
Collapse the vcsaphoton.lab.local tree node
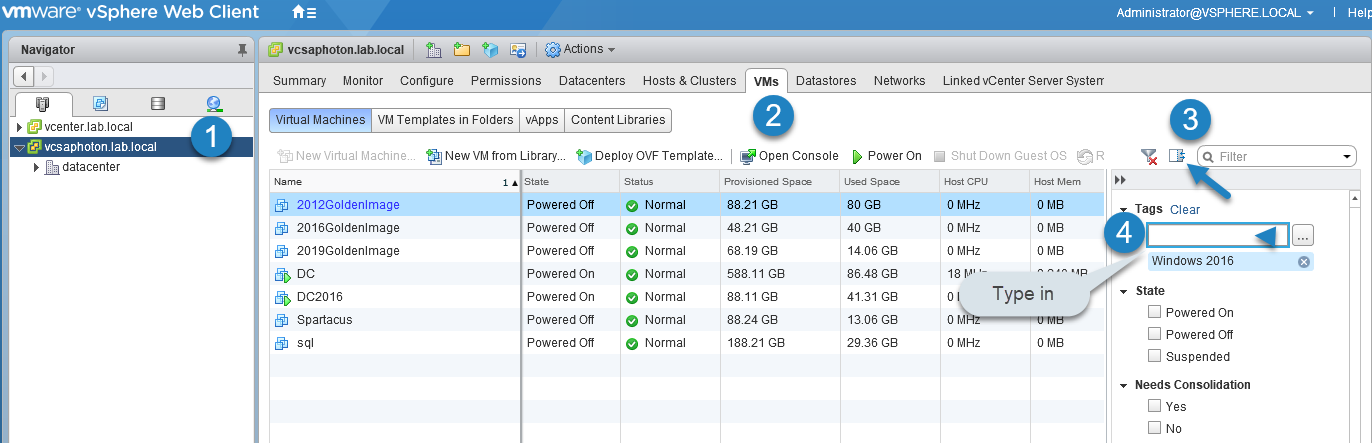(20, 147)
